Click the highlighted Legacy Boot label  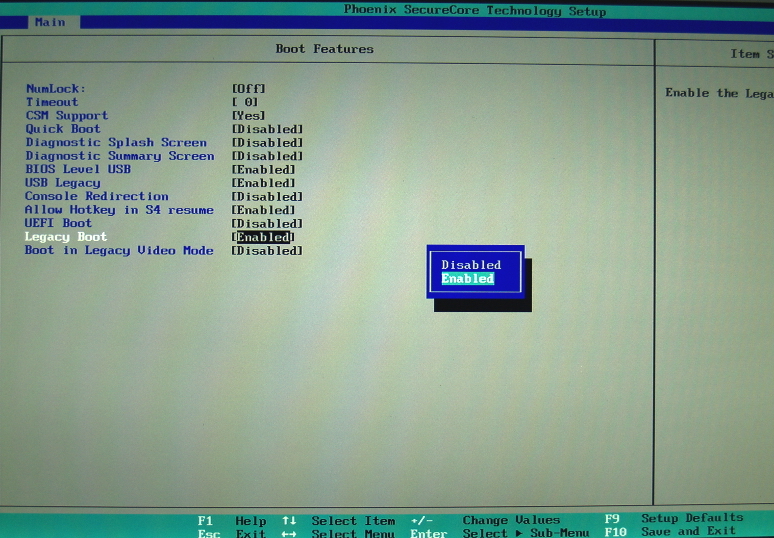66,237
